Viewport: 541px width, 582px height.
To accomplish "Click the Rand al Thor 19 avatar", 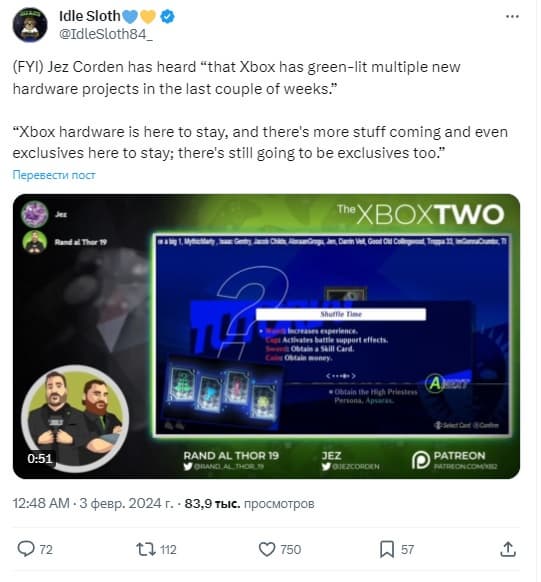I will (x=35, y=242).
